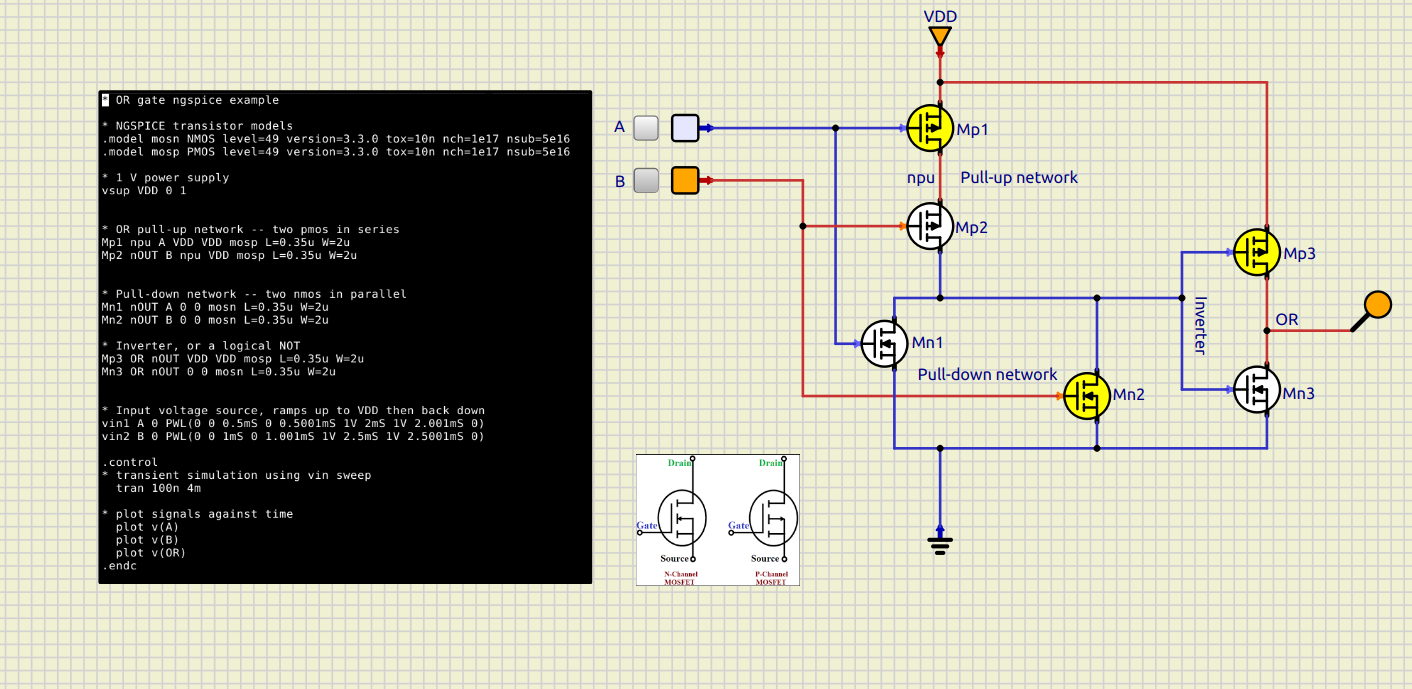This screenshot has width=1412, height=689.
Task: Select the Mn3 inverter NMOS transistor
Action: click(x=1257, y=389)
